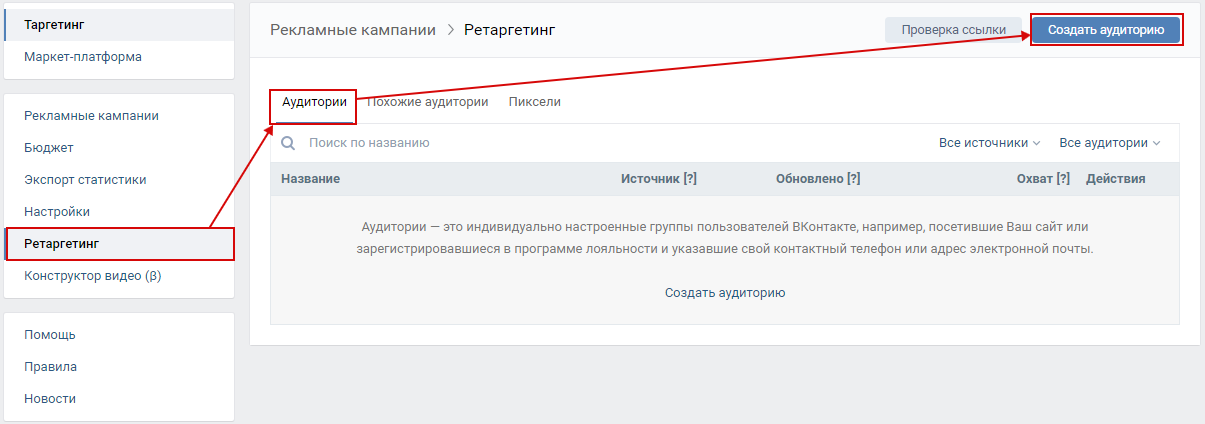Screen dimensions: 1205x424
Task: Switch to the Пиксели tab
Action: pos(534,102)
